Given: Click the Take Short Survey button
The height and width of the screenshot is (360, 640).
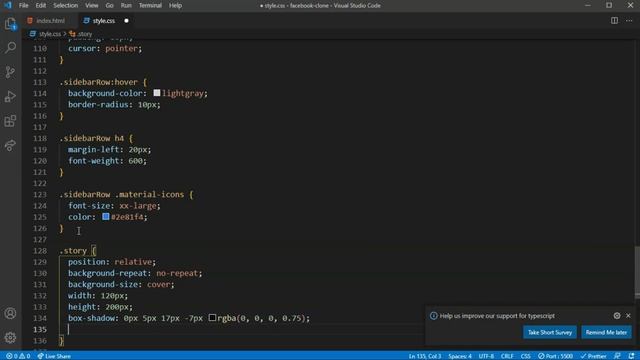Looking at the screenshot, I should pyautogui.click(x=550, y=332).
